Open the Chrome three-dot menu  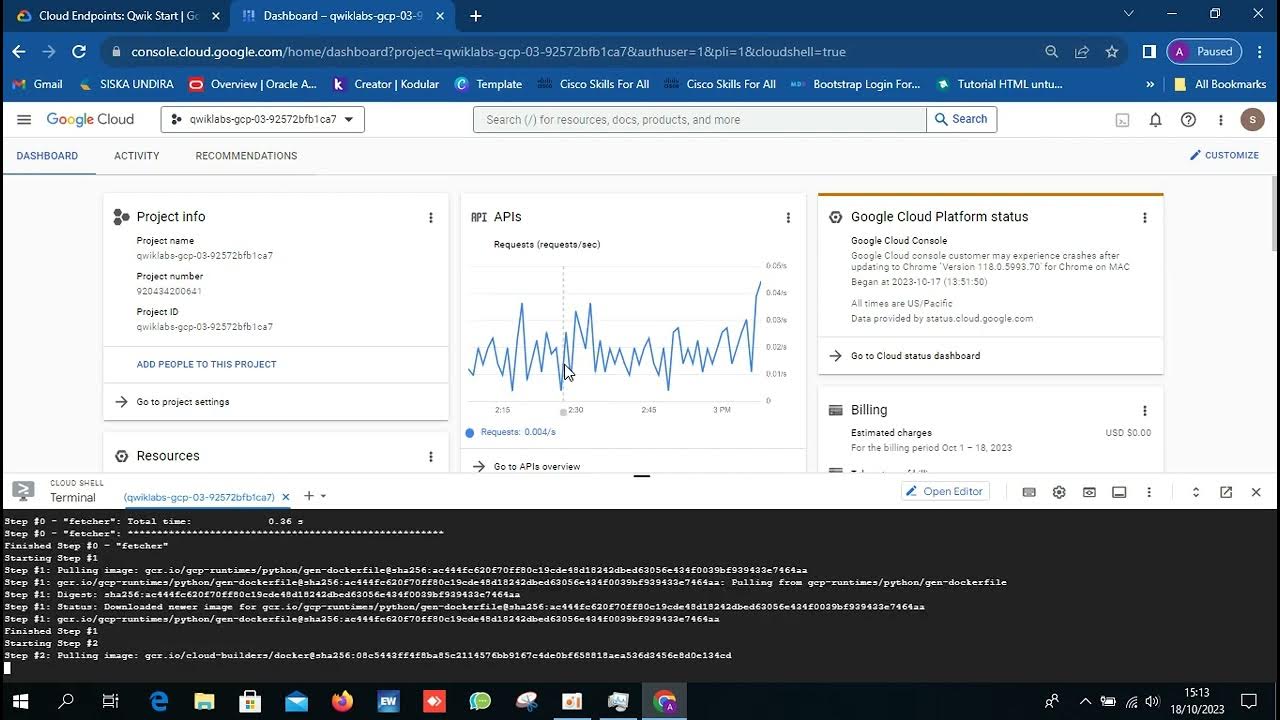point(1259,52)
